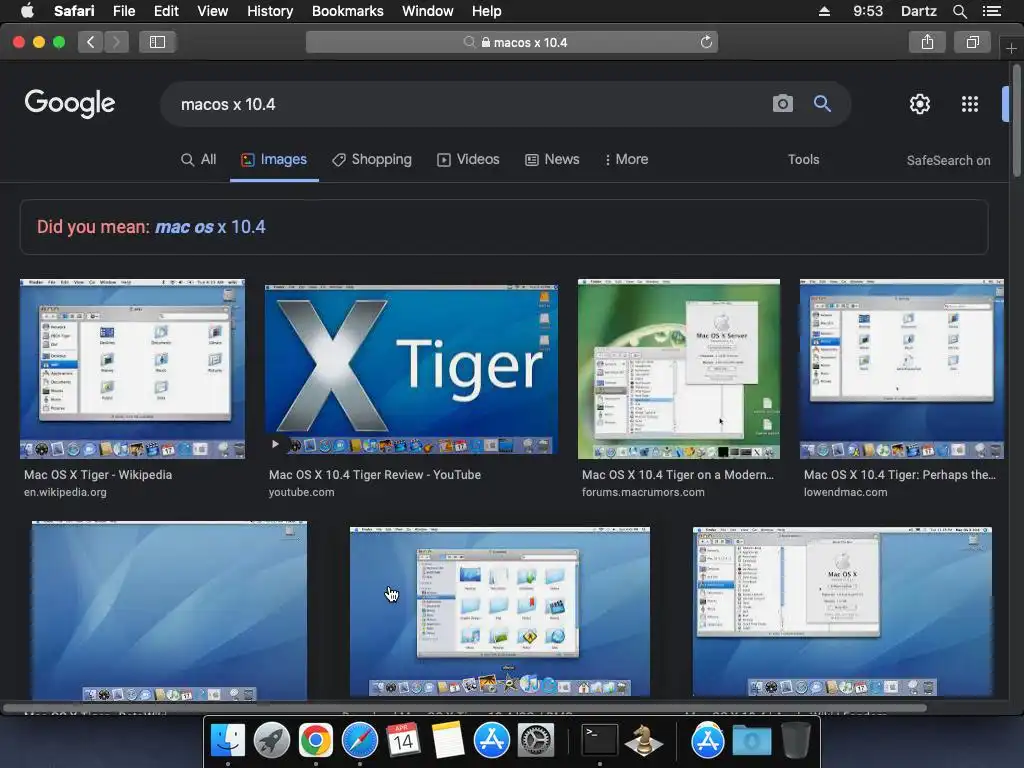Open the Bookmarks menu

[x=347, y=11]
